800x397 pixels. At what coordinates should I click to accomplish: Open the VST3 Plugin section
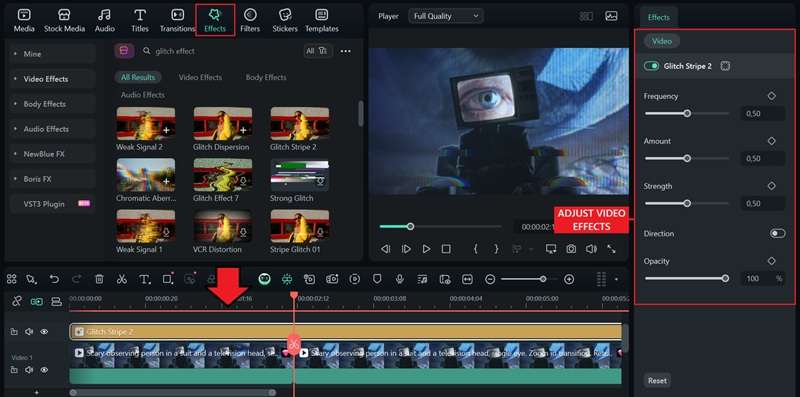[53, 204]
